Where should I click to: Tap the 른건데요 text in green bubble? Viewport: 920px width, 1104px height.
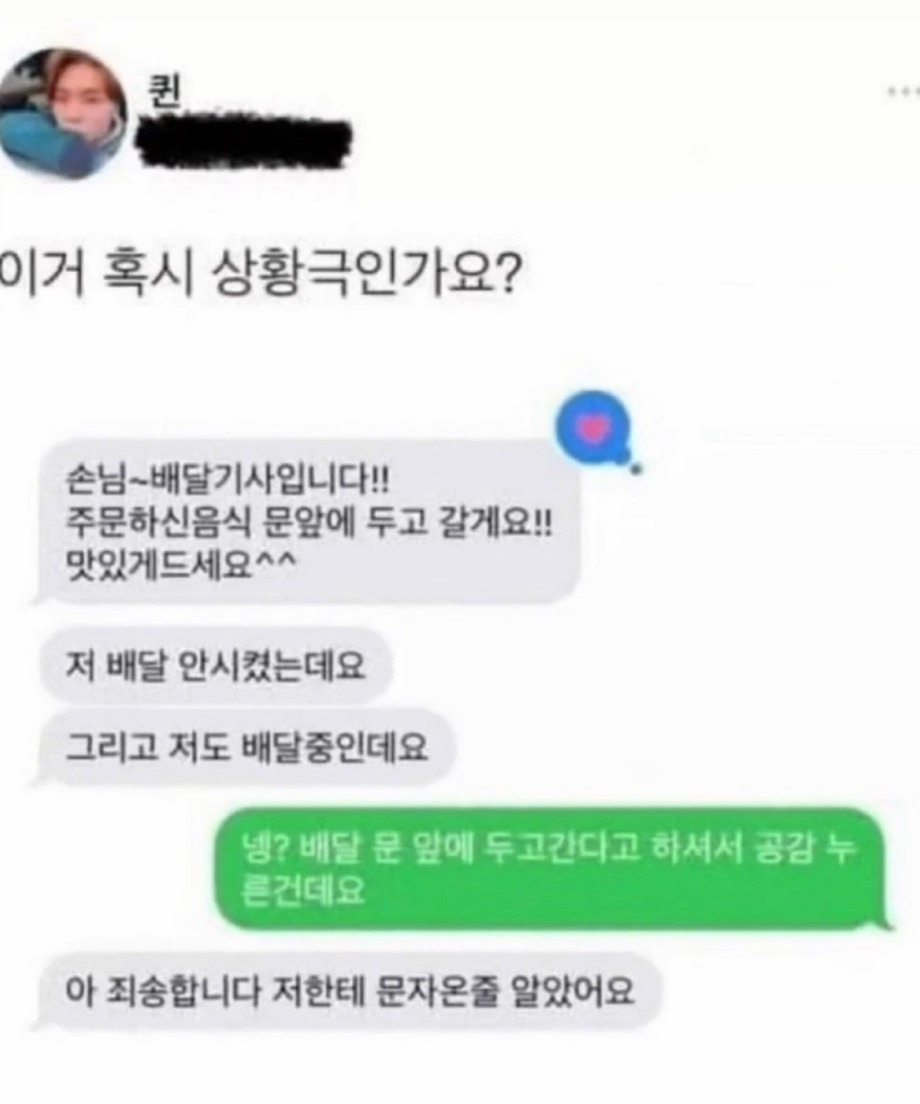[x=303, y=891]
